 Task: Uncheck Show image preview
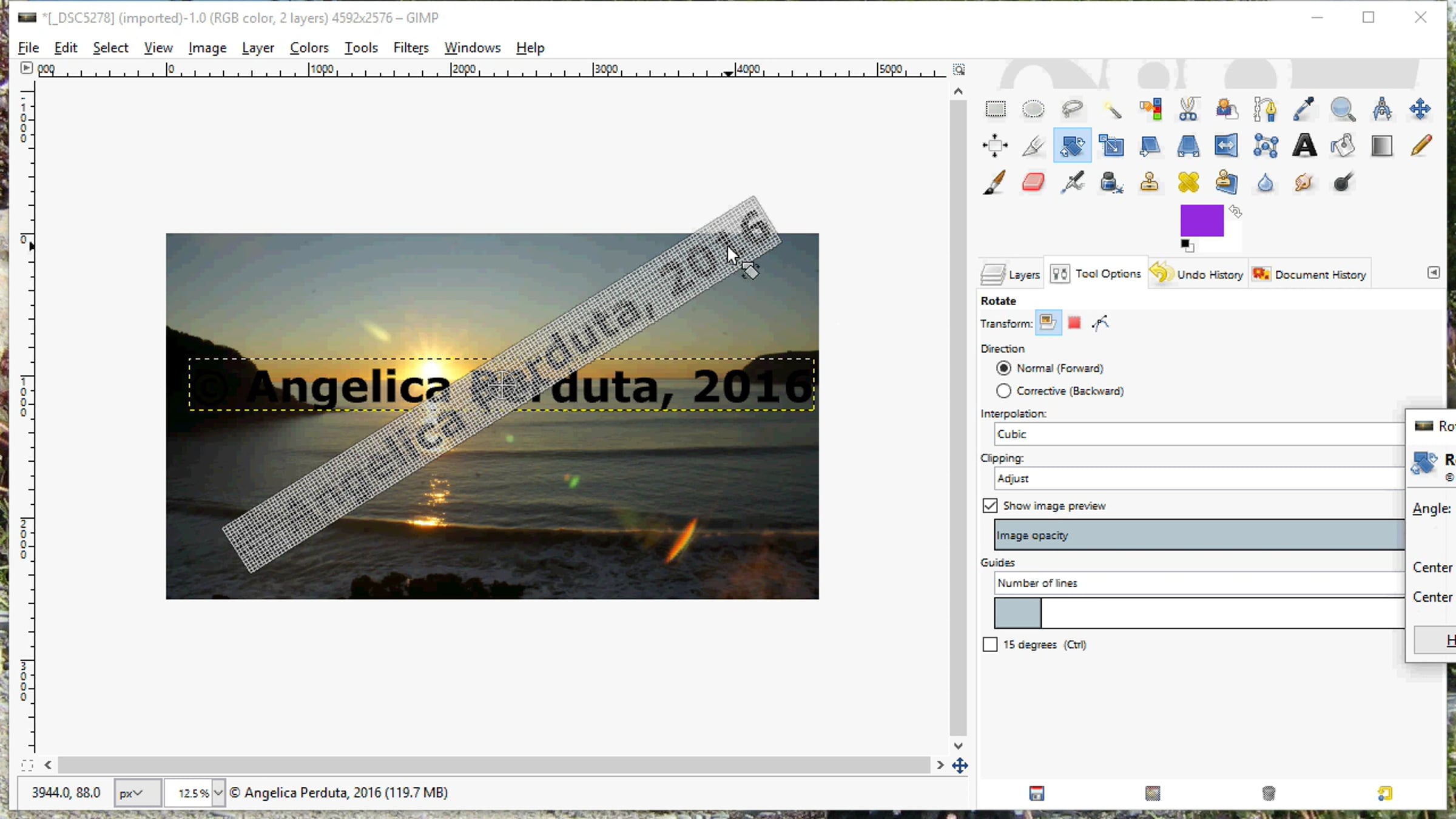[x=990, y=505]
